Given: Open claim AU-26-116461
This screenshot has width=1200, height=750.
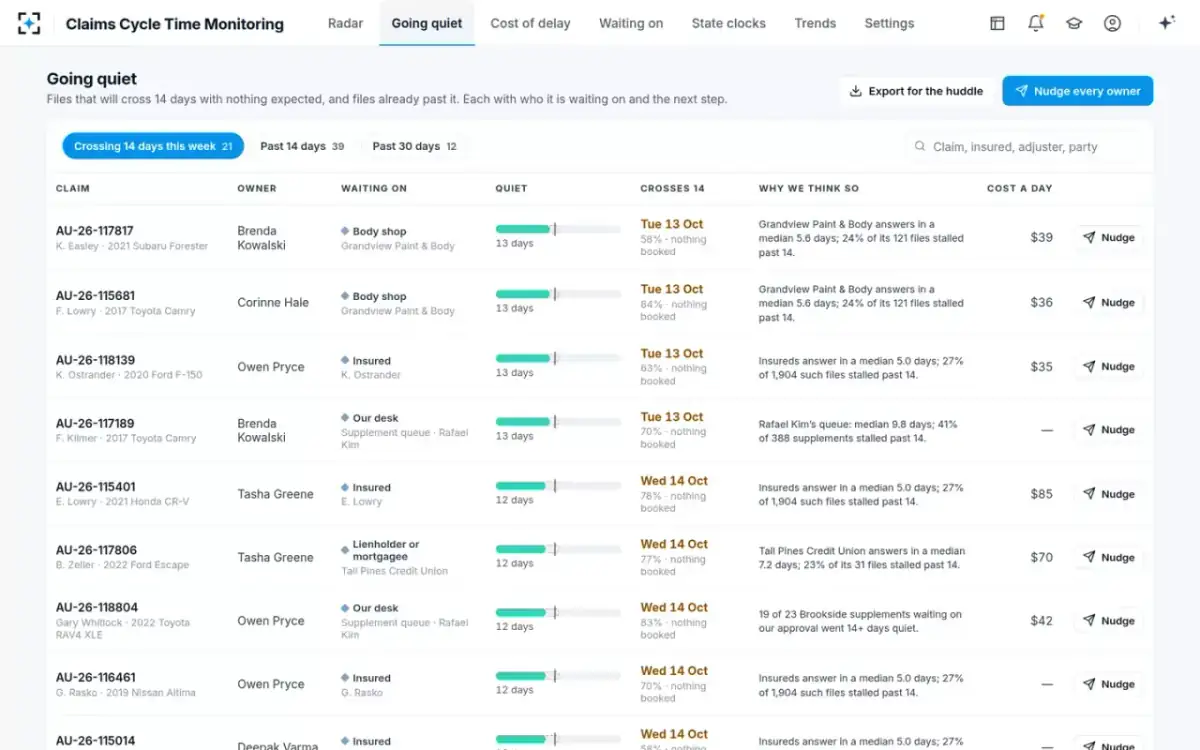Looking at the screenshot, I should [x=95, y=677].
